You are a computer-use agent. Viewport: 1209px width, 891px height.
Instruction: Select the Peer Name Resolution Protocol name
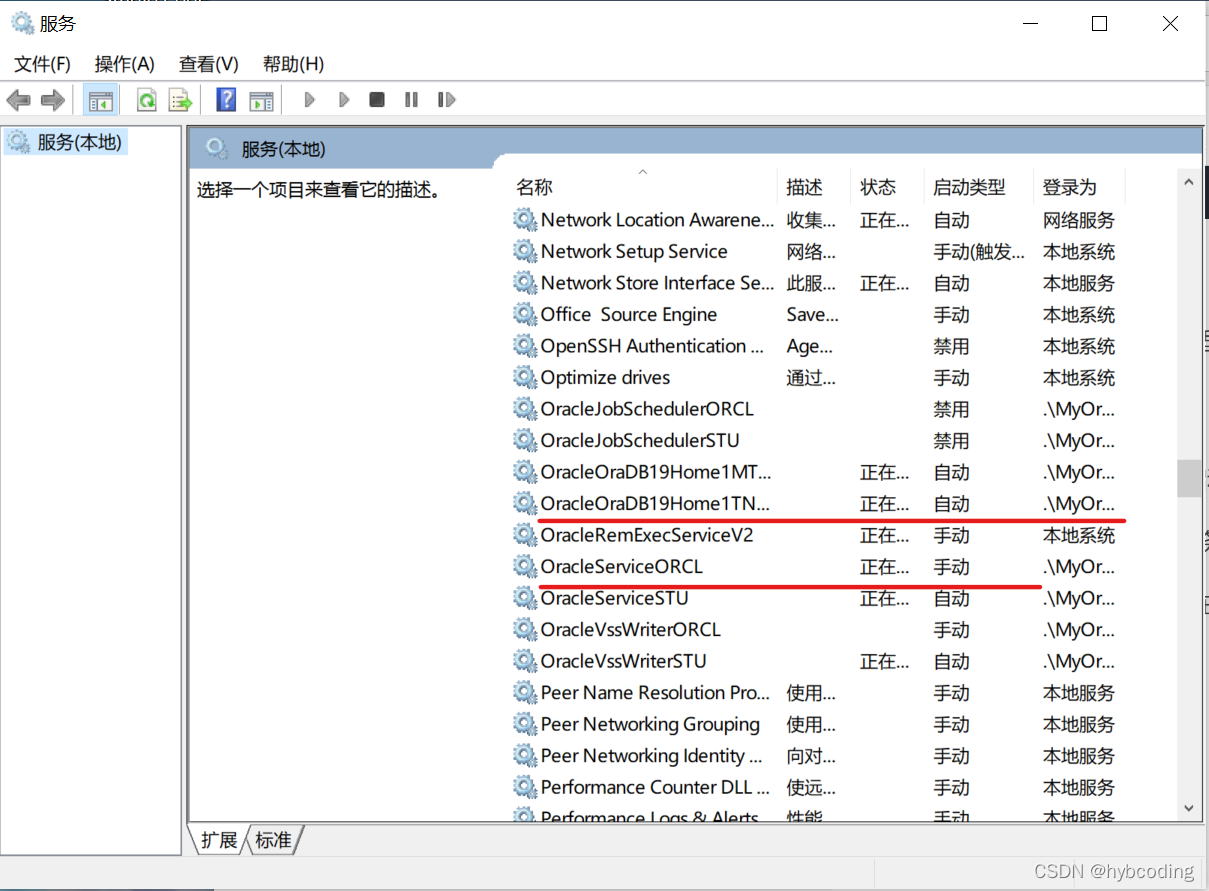pos(655,692)
